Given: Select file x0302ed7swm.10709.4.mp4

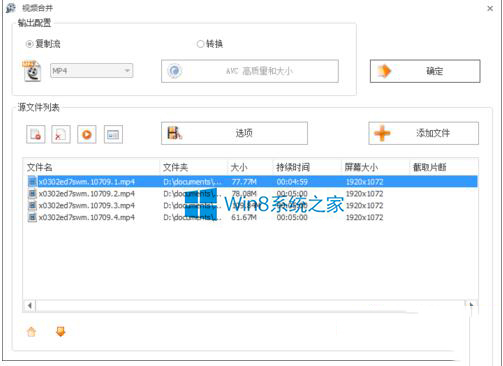Looking at the screenshot, I should pyautogui.click(x=87, y=217).
